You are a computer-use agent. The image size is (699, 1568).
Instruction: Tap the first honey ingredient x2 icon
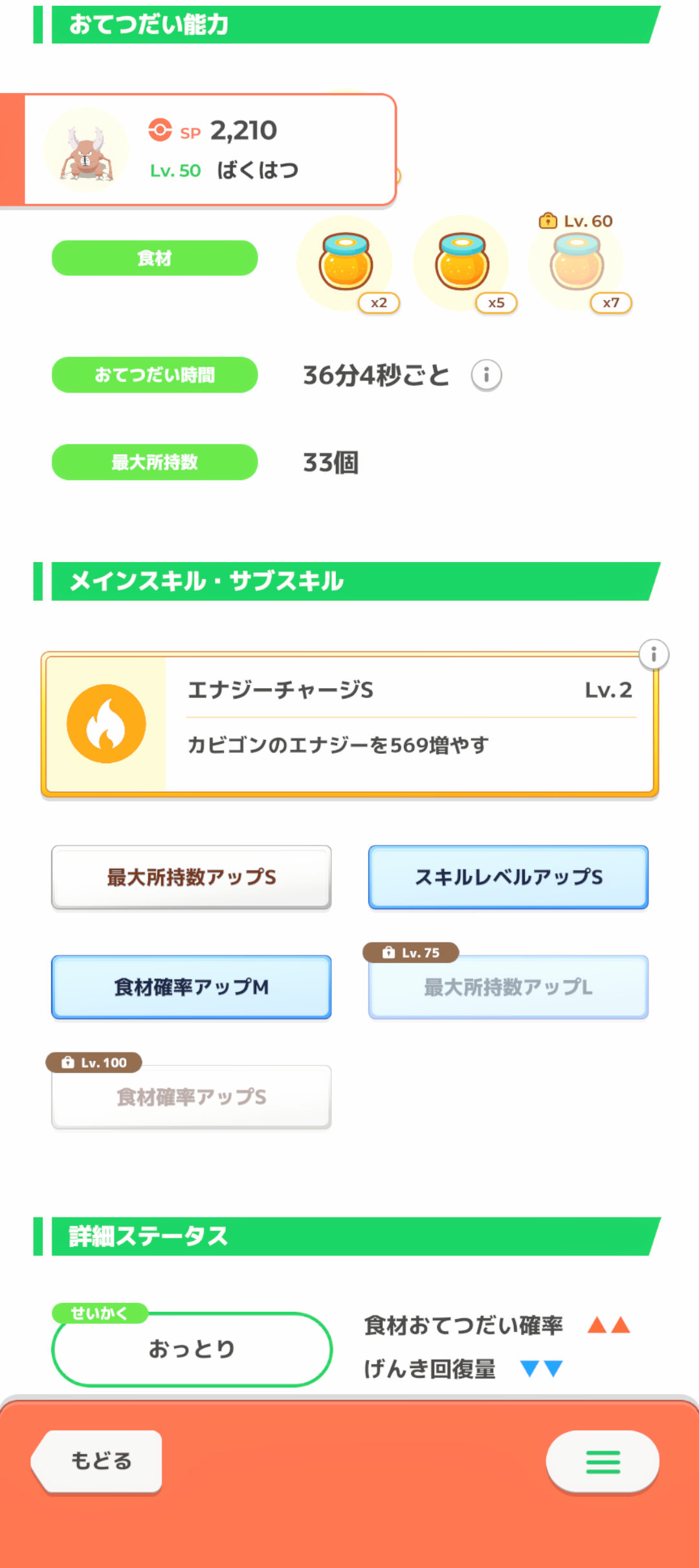(346, 262)
